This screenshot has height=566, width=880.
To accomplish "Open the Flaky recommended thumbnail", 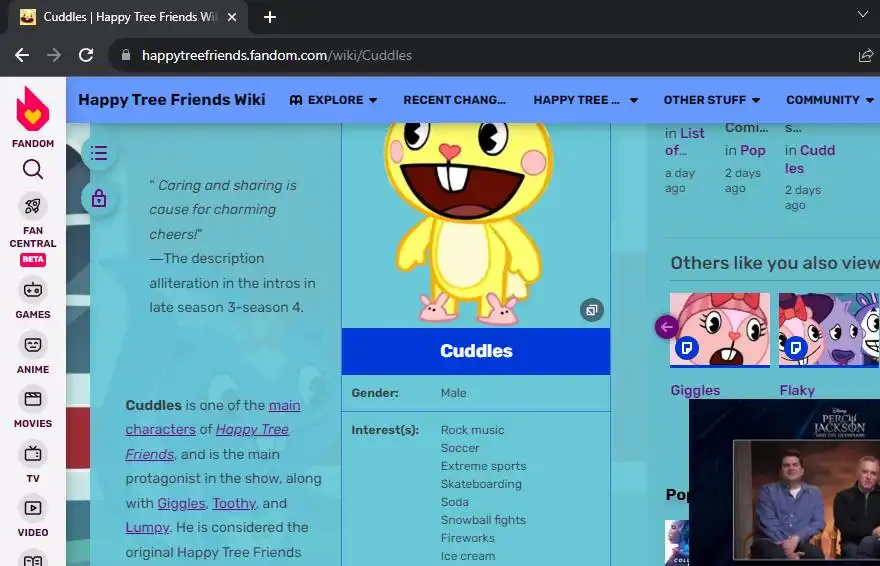I will [829, 330].
